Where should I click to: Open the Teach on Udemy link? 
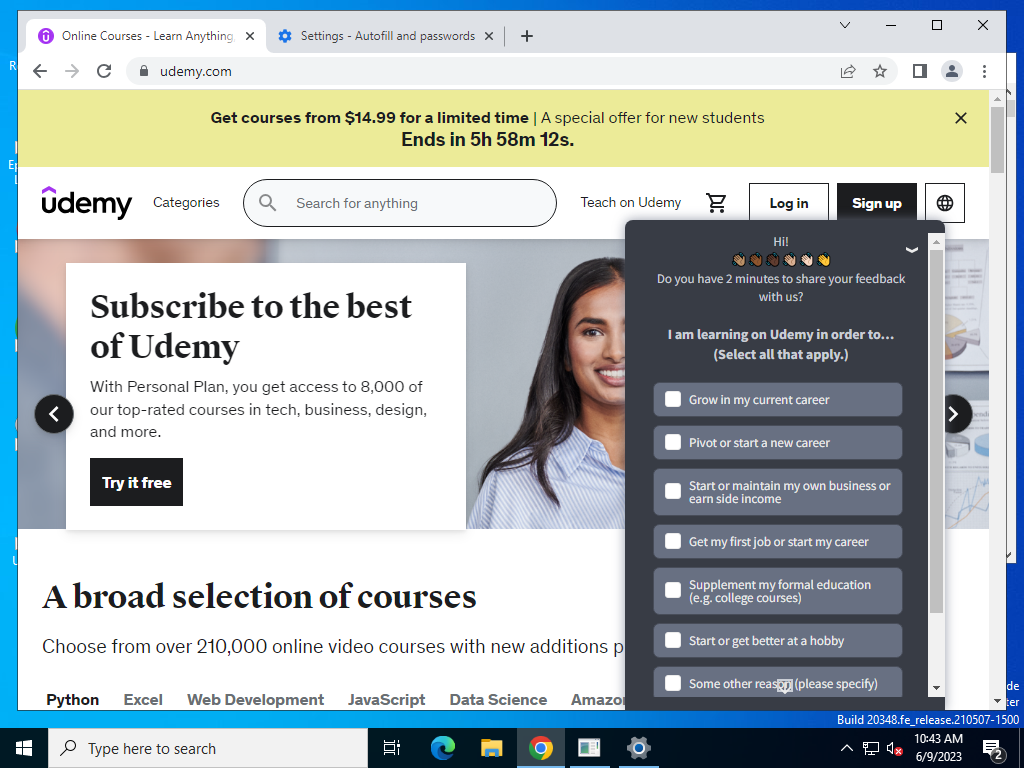[x=631, y=202]
